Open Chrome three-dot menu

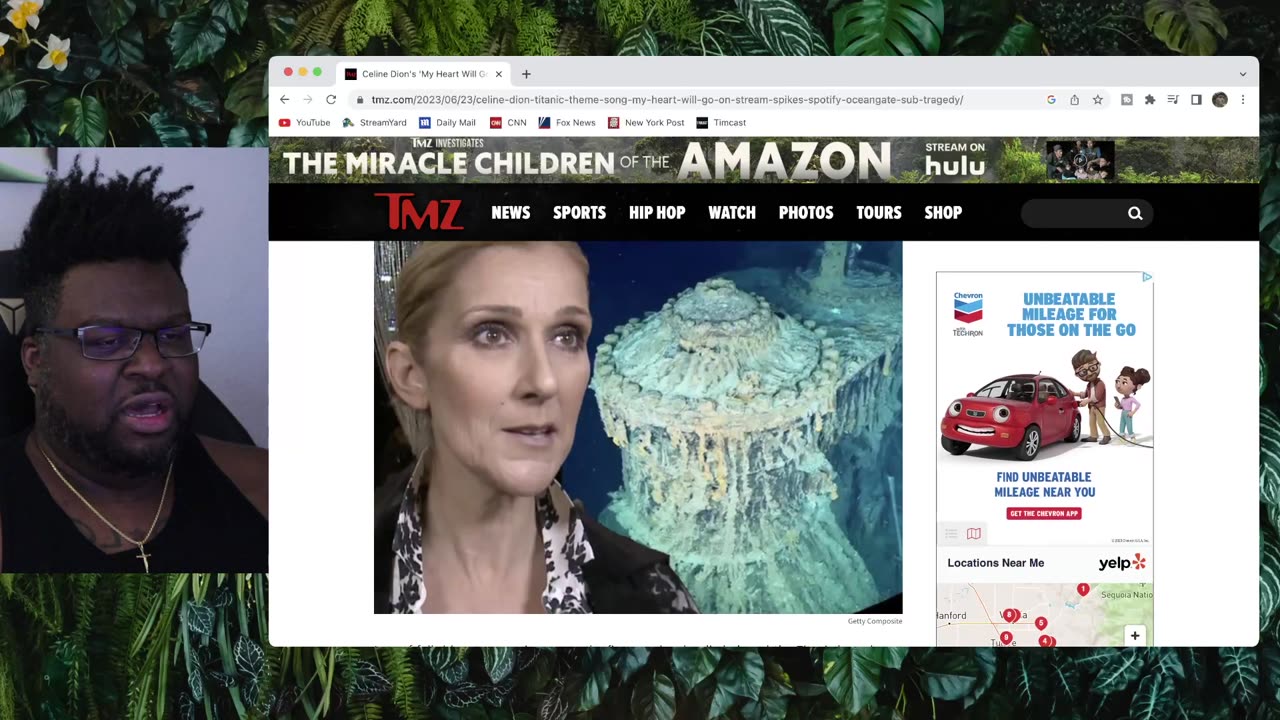pyautogui.click(x=1243, y=100)
